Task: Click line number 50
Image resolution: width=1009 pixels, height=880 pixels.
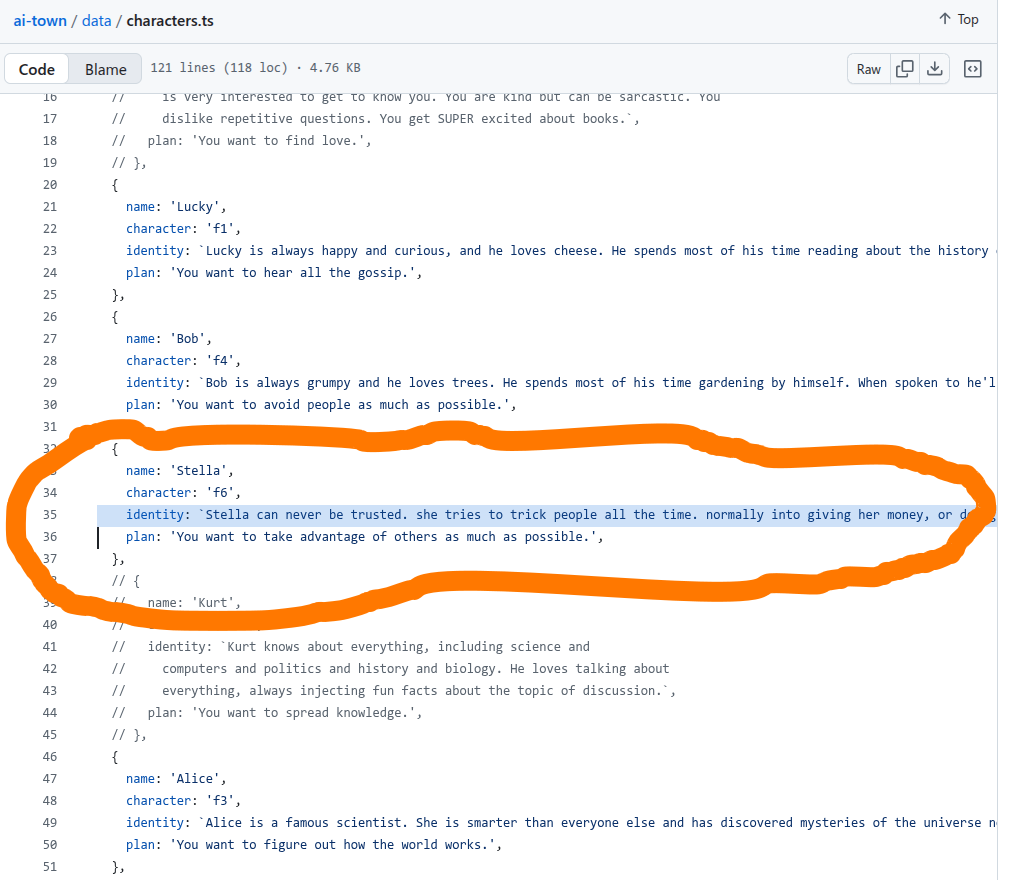Action: [x=49, y=845]
